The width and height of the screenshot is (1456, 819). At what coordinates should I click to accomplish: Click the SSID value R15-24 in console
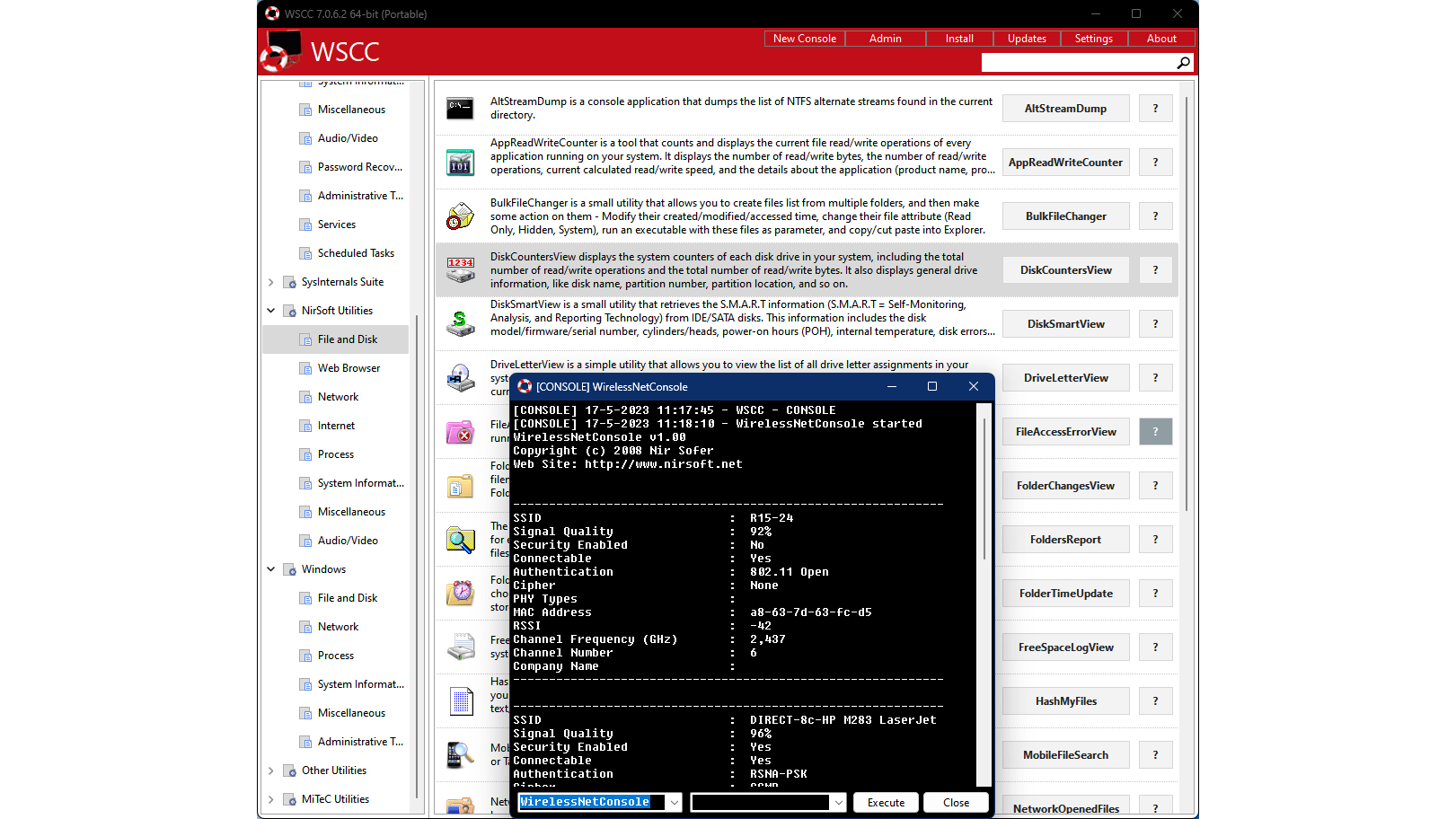772,518
